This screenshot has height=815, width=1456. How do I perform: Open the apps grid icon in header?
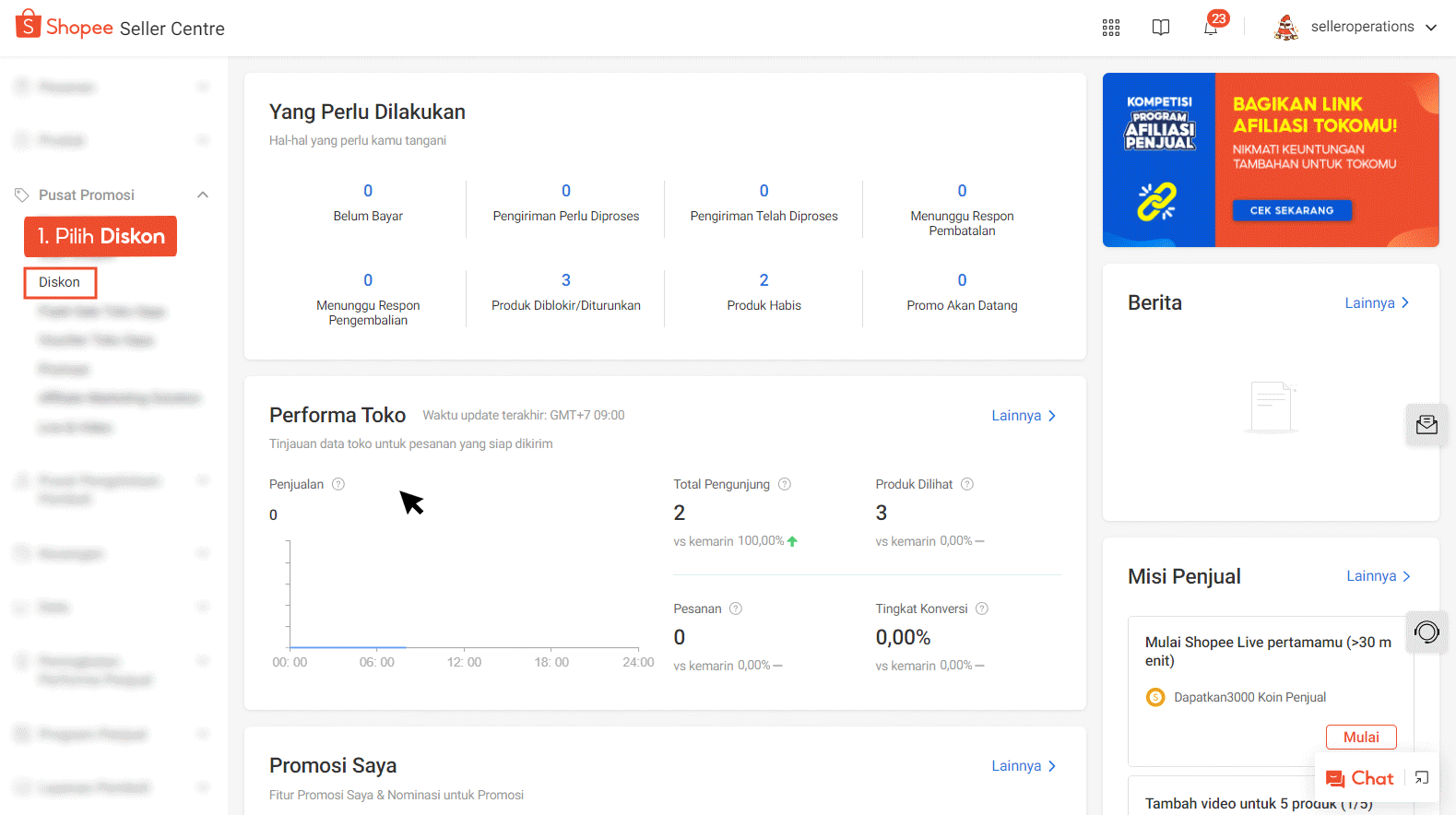point(1111,28)
